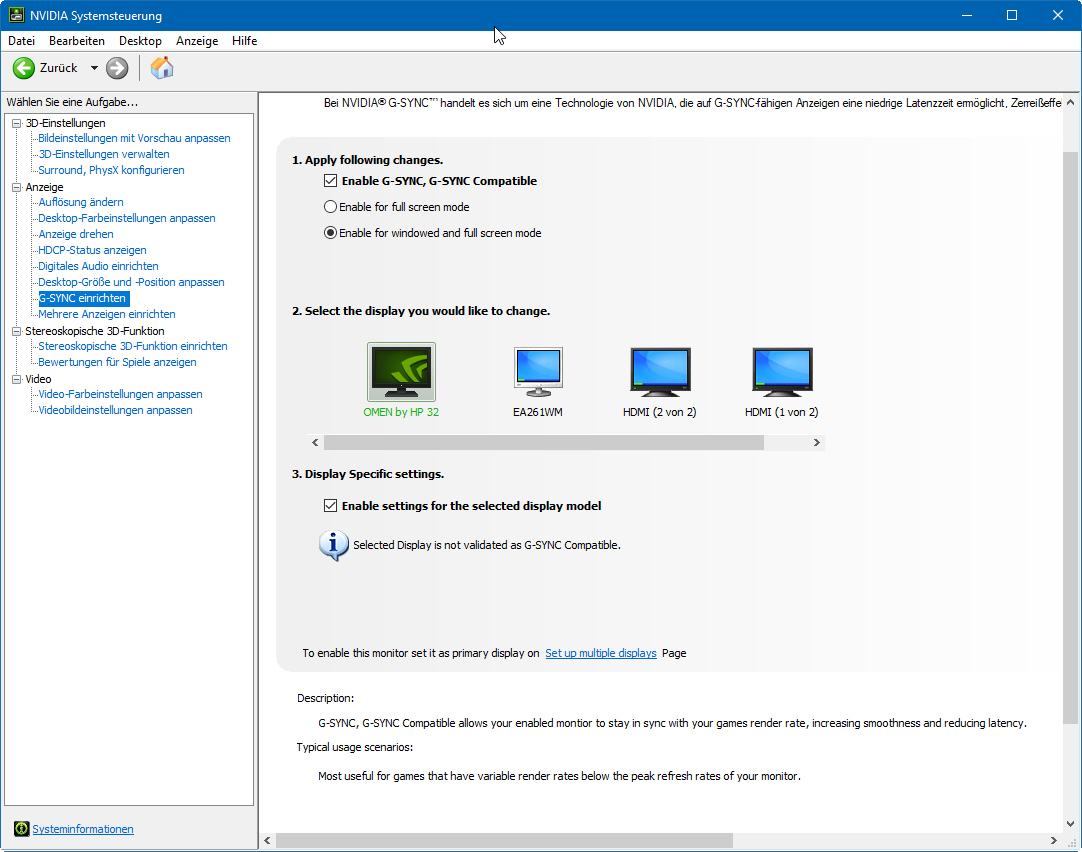Image resolution: width=1082 pixels, height=852 pixels.
Task: Open Desktop-Farbeinstellungen anpassen page
Action: coord(126,218)
